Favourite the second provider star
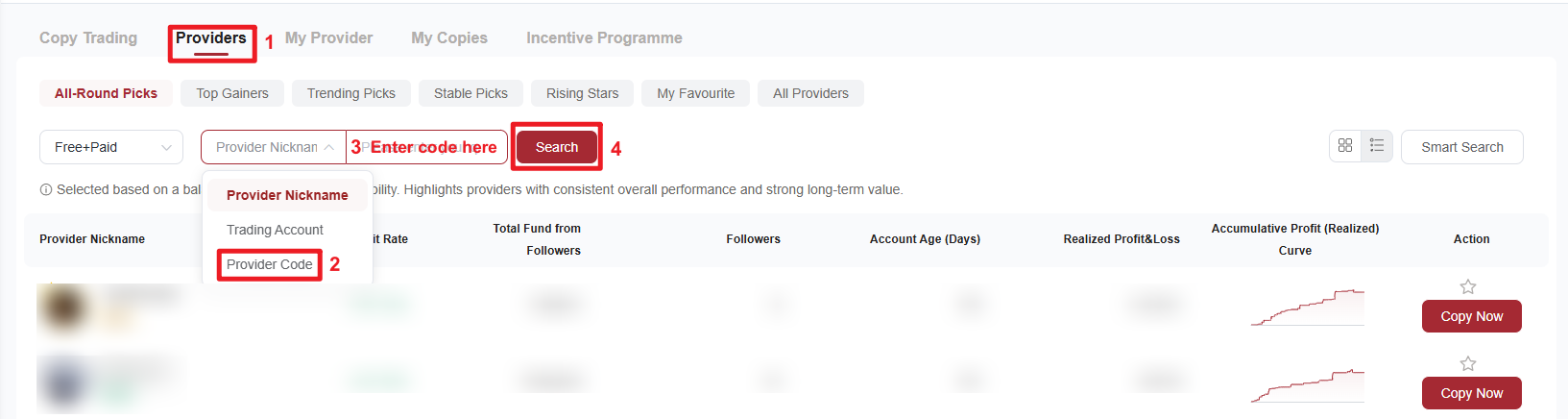Image resolution: width=1568 pixels, height=419 pixels. [x=1468, y=363]
